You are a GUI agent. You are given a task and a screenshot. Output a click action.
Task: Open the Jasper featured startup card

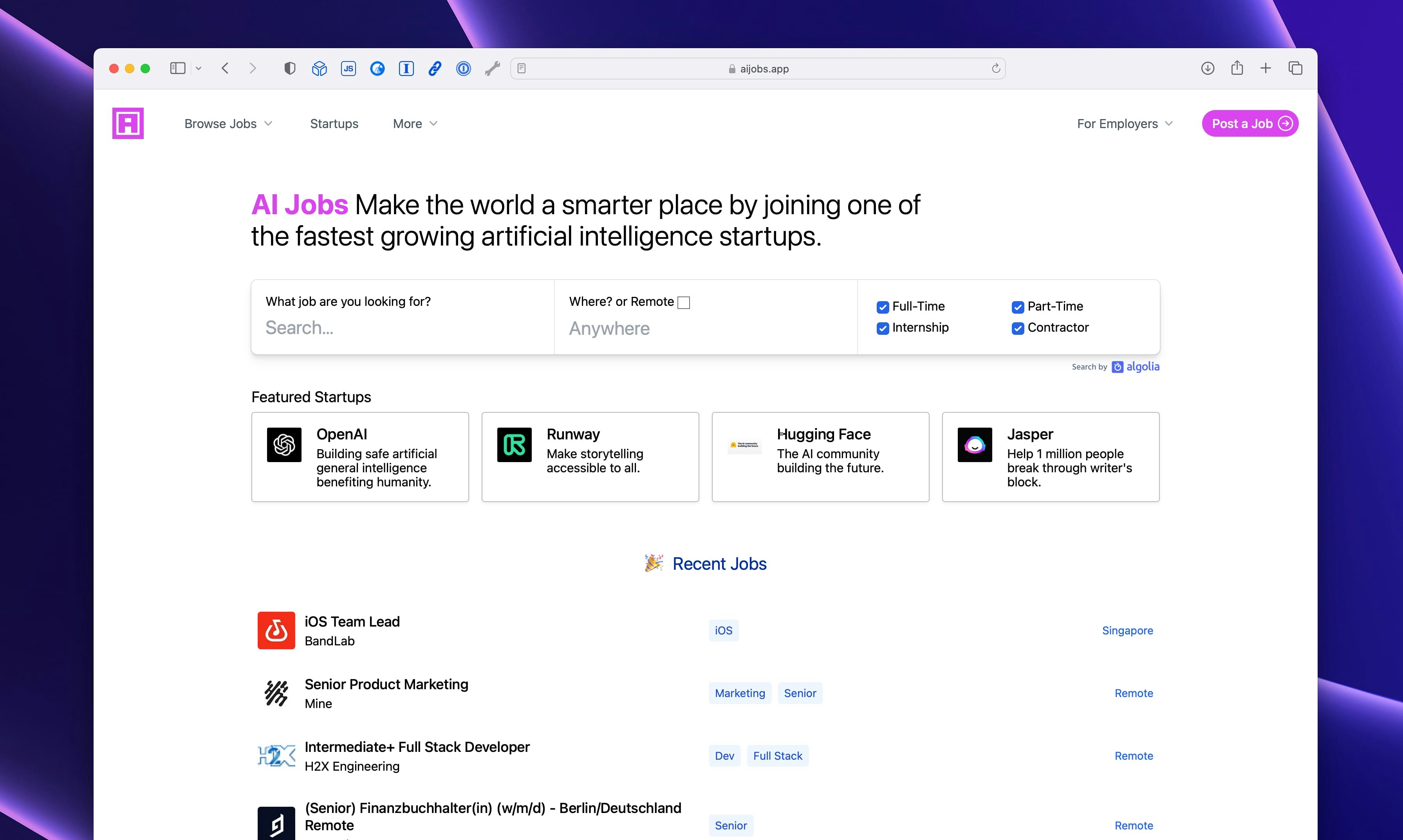click(x=1051, y=457)
